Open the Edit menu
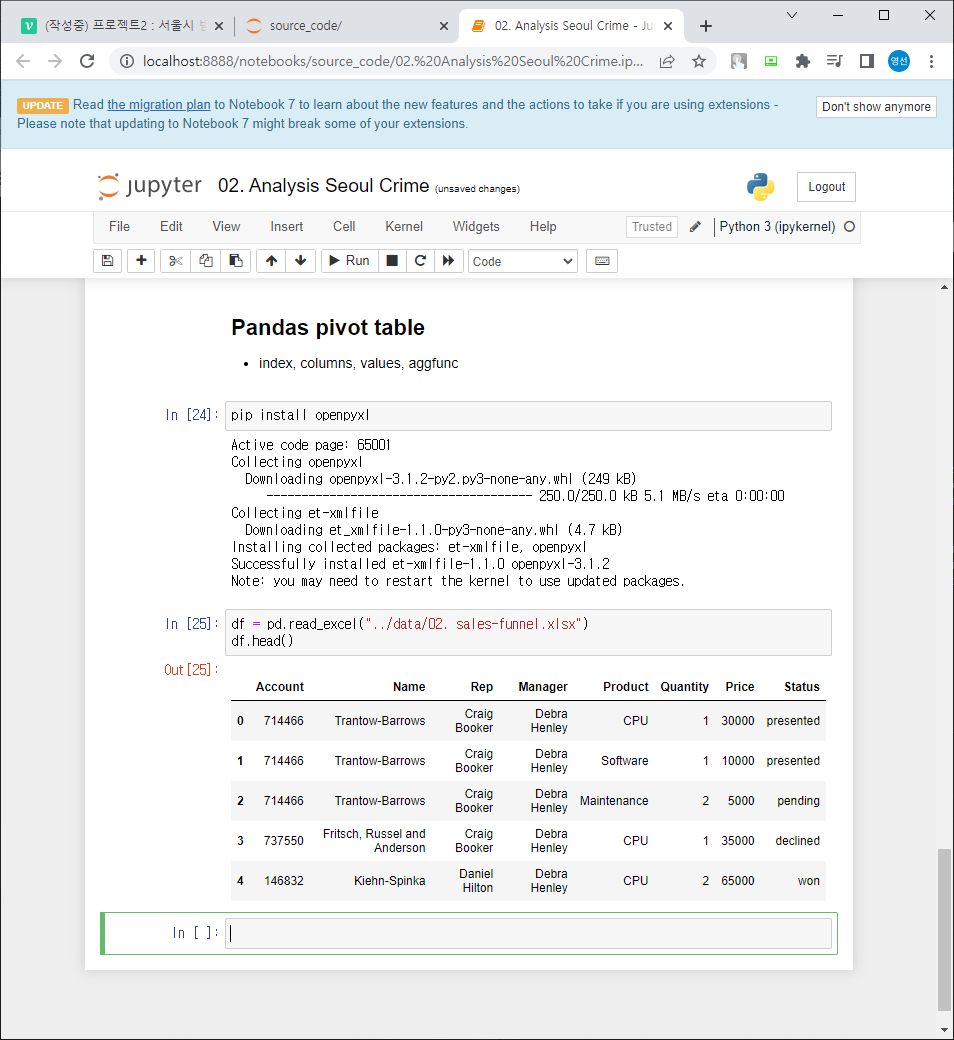This screenshot has width=954, height=1040. tap(171, 227)
